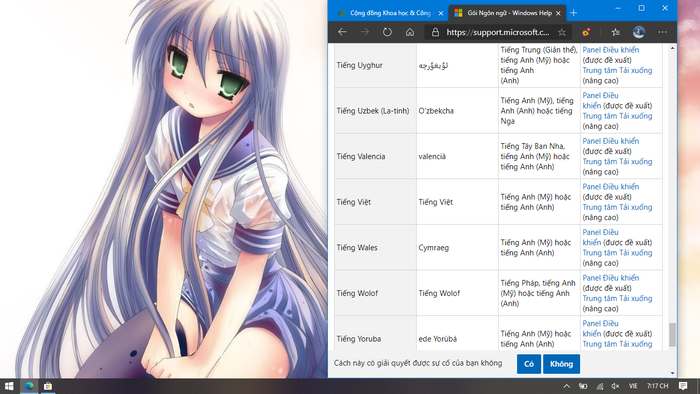View site security lock info
This screenshot has height=394, width=700.
point(435,32)
